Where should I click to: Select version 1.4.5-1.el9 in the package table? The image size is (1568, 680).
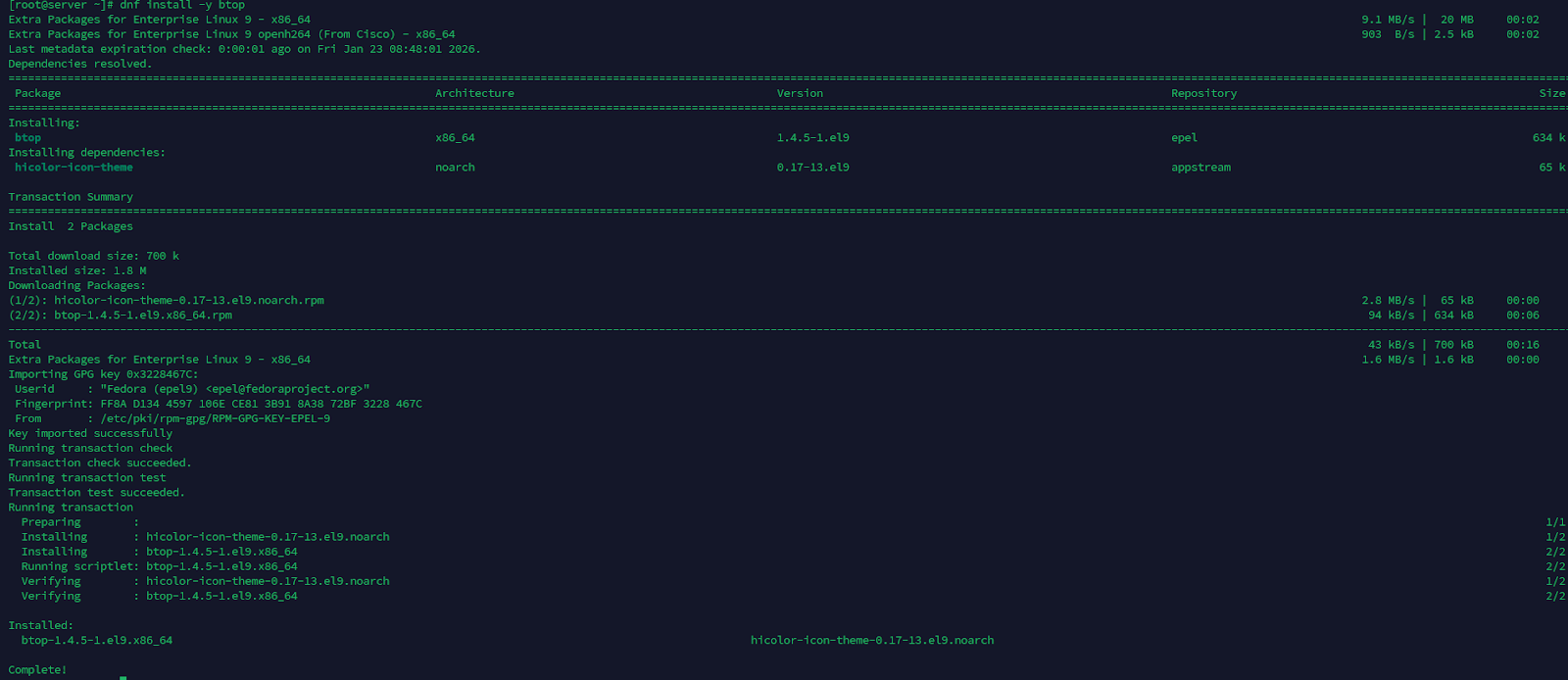pyautogui.click(x=812, y=138)
